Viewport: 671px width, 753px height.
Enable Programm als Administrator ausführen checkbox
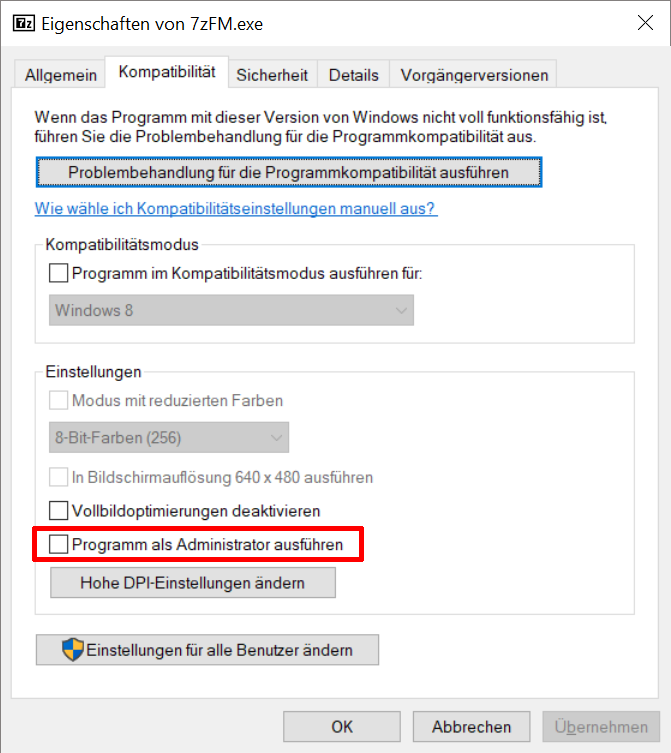tap(59, 544)
